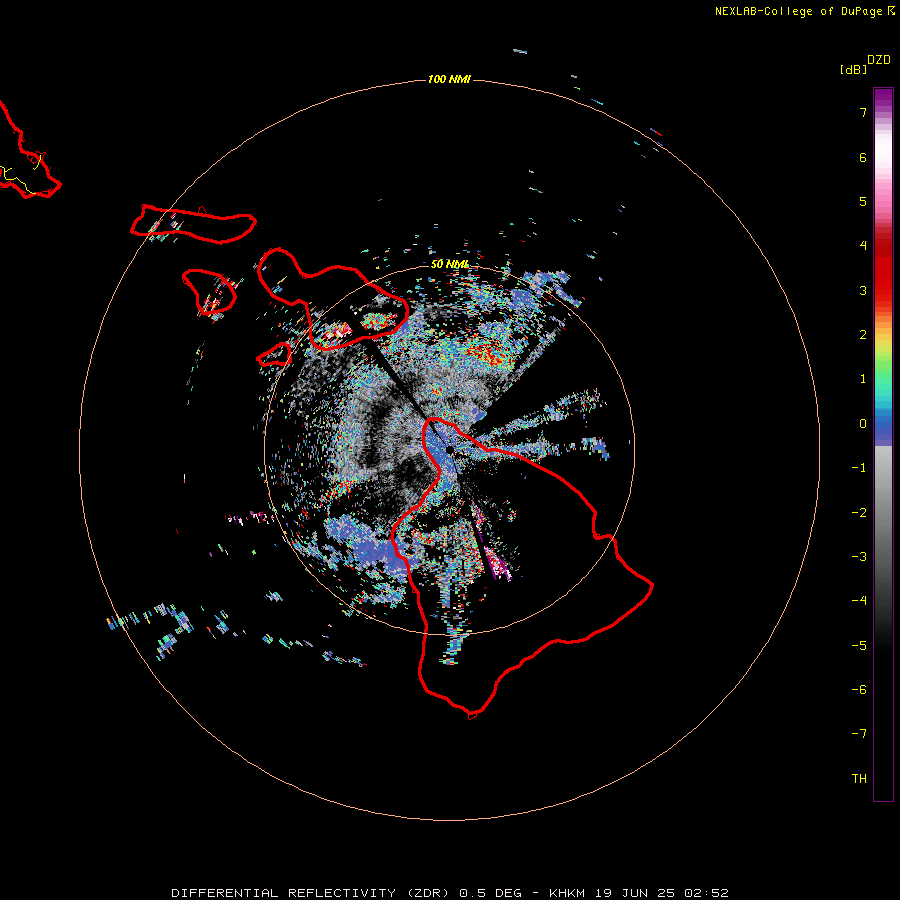The height and width of the screenshot is (900, 900).
Task: Click the KHKM station identifier in caption
Action: (x=567, y=893)
